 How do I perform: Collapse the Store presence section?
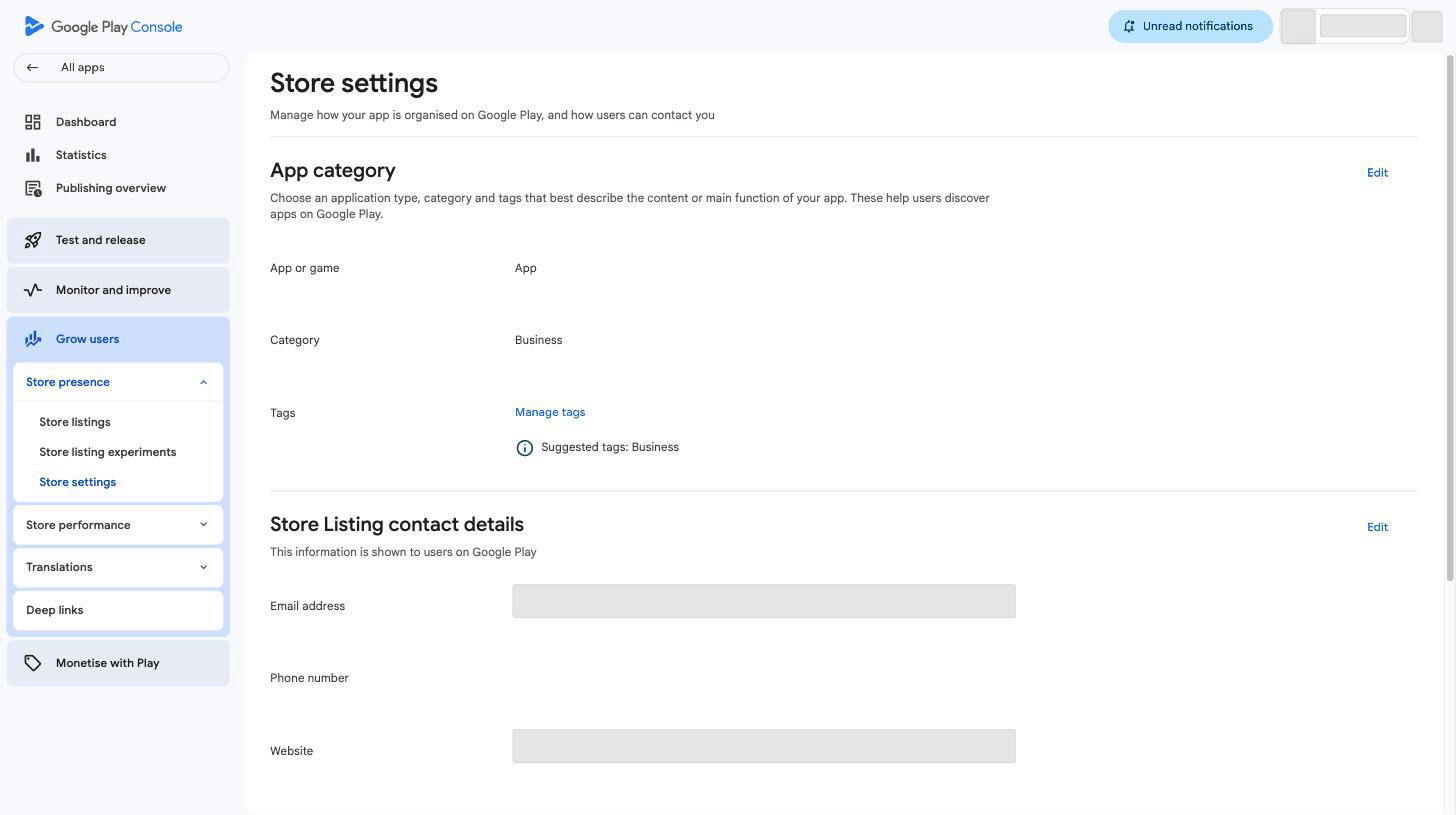click(203, 382)
